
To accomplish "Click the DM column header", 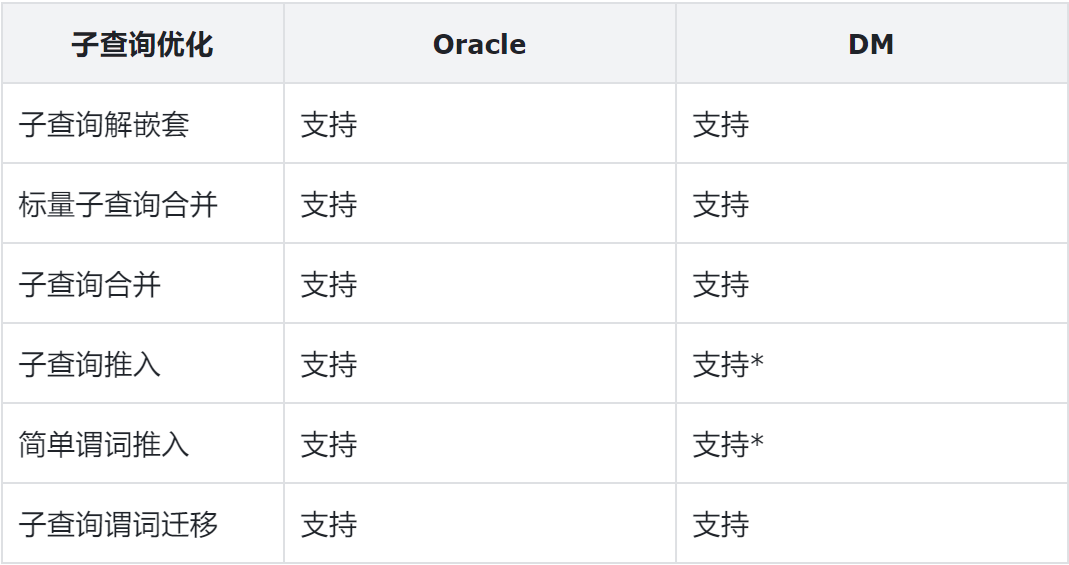I will (871, 45).
